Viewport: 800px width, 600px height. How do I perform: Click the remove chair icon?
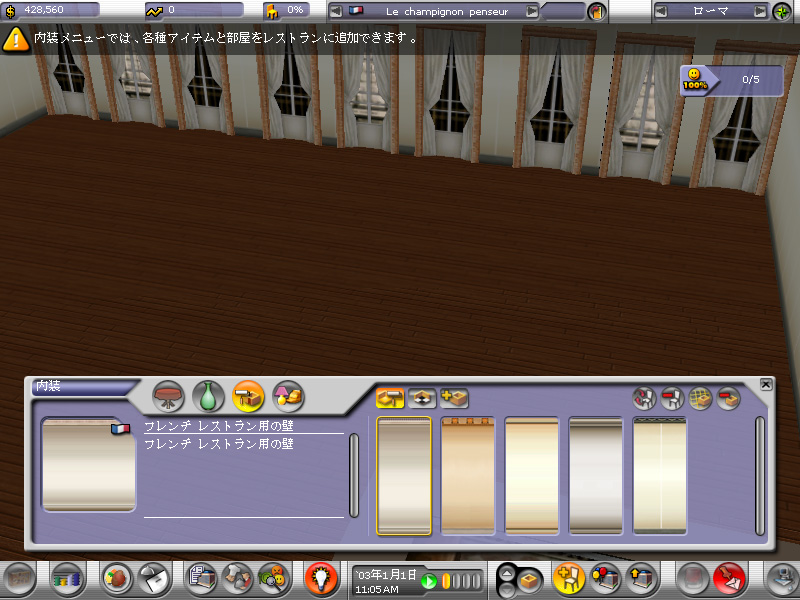(x=672, y=398)
